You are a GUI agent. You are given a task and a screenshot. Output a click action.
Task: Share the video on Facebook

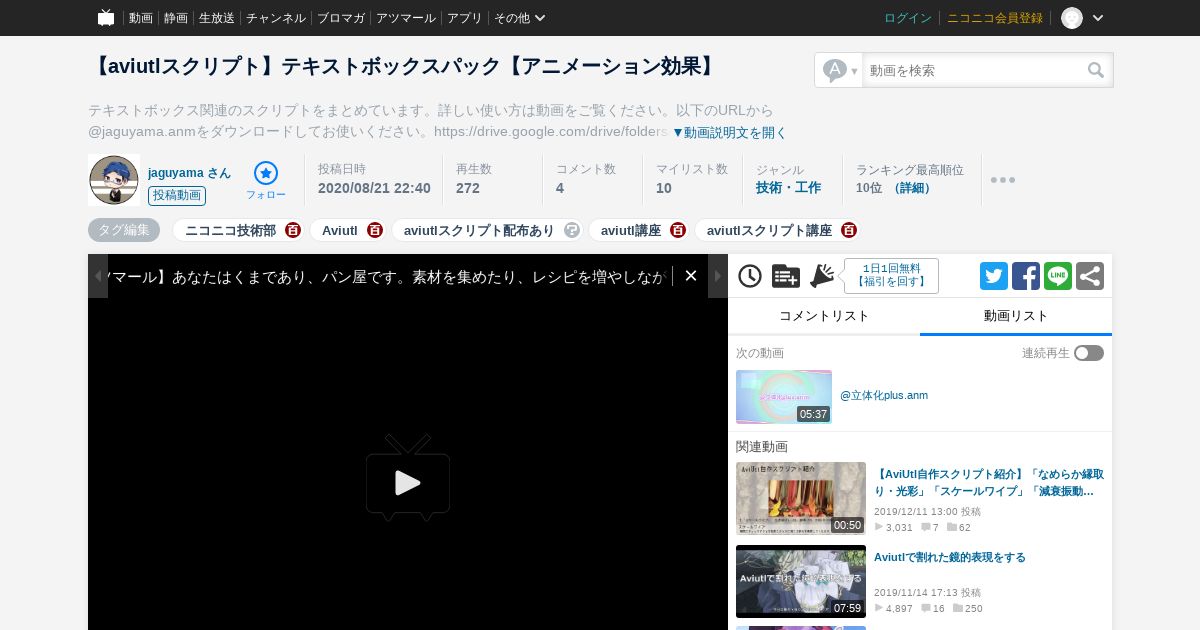pyautogui.click(x=1026, y=276)
